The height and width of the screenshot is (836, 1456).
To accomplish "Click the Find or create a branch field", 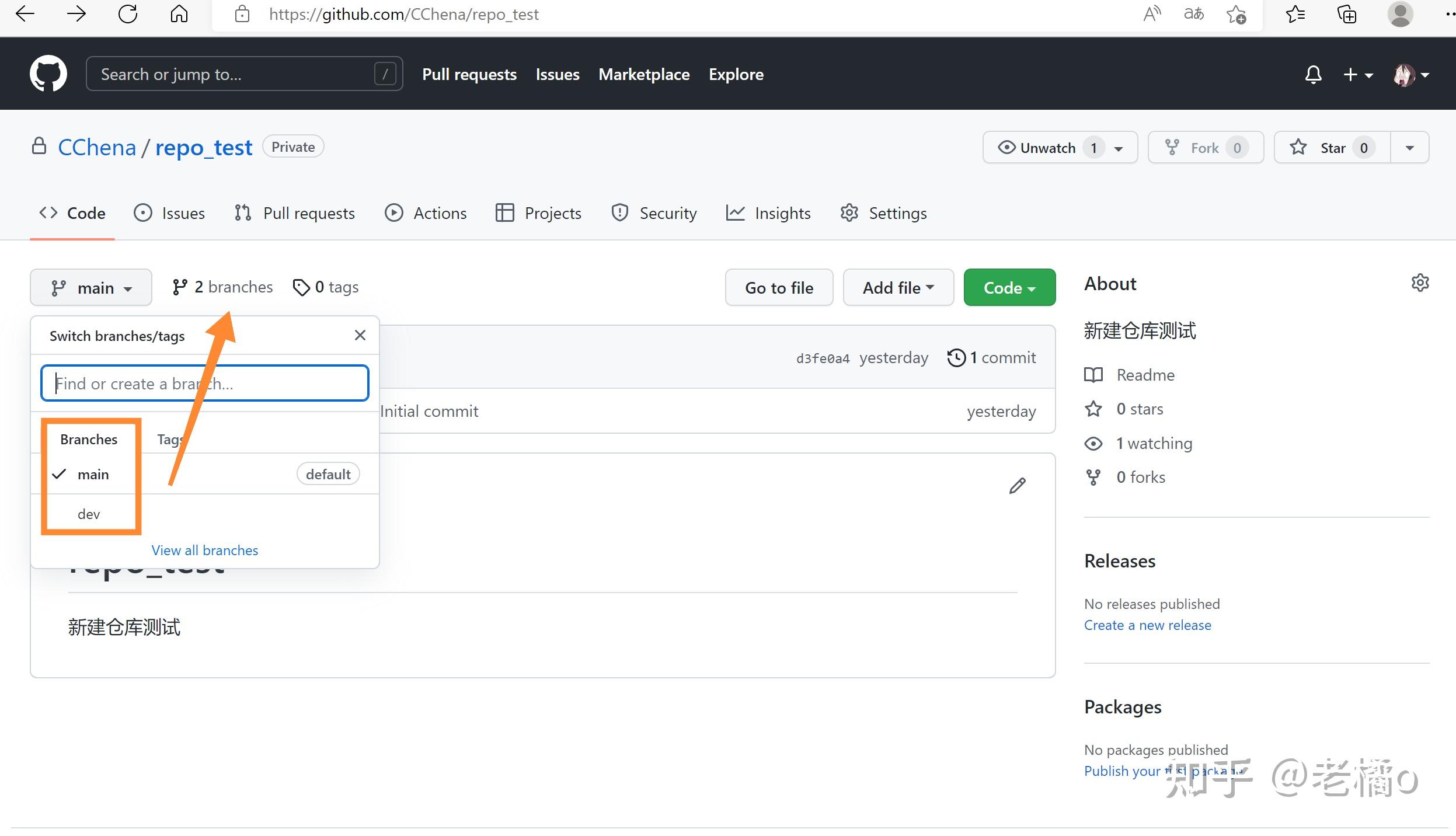I will [204, 383].
